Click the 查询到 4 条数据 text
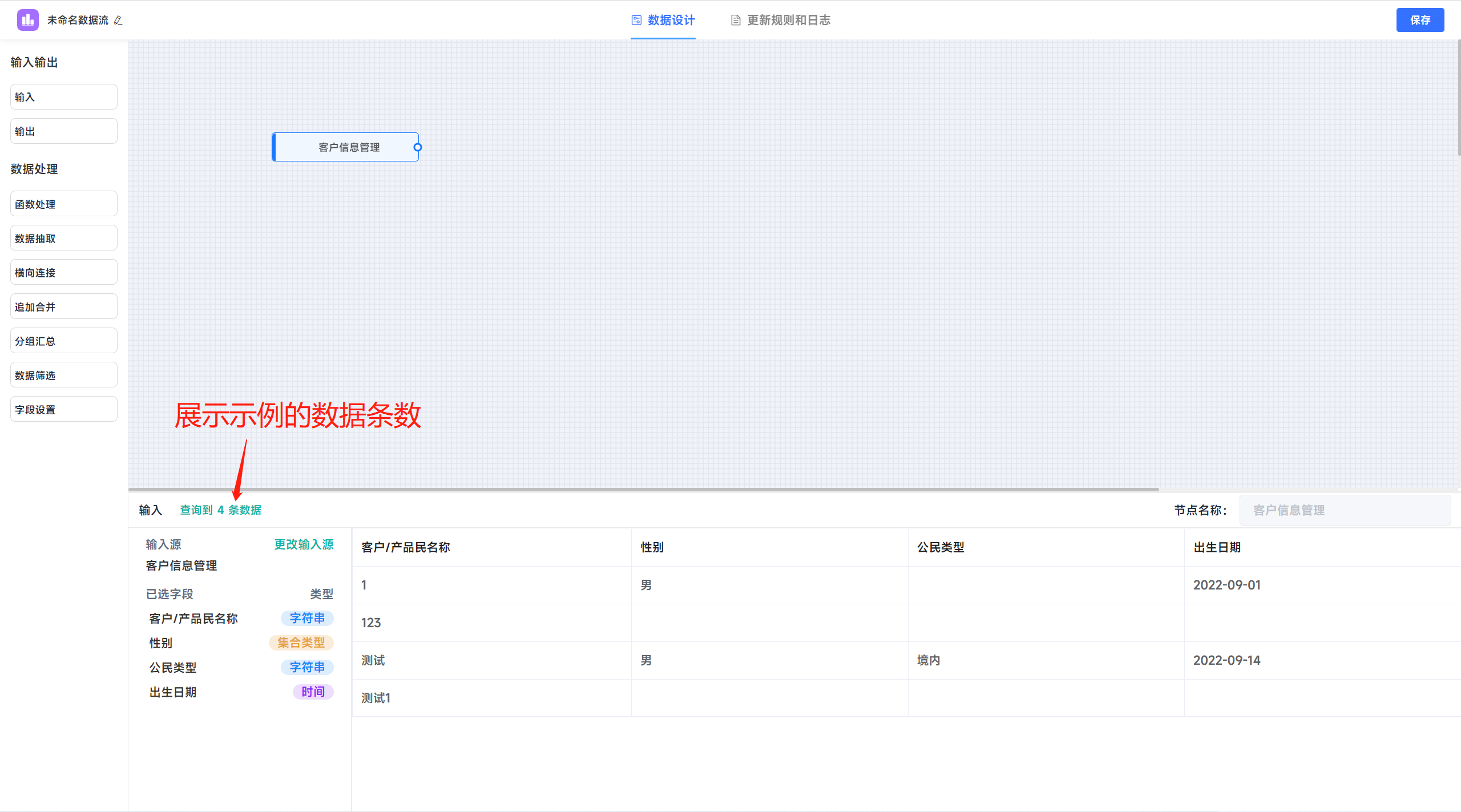This screenshot has width=1461, height=812. click(221, 510)
